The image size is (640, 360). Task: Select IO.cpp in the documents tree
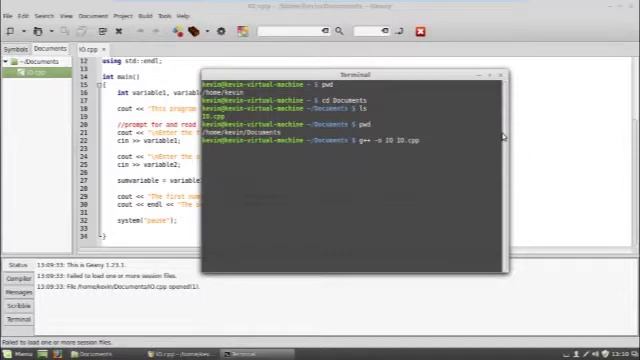pyautogui.click(x=36, y=73)
